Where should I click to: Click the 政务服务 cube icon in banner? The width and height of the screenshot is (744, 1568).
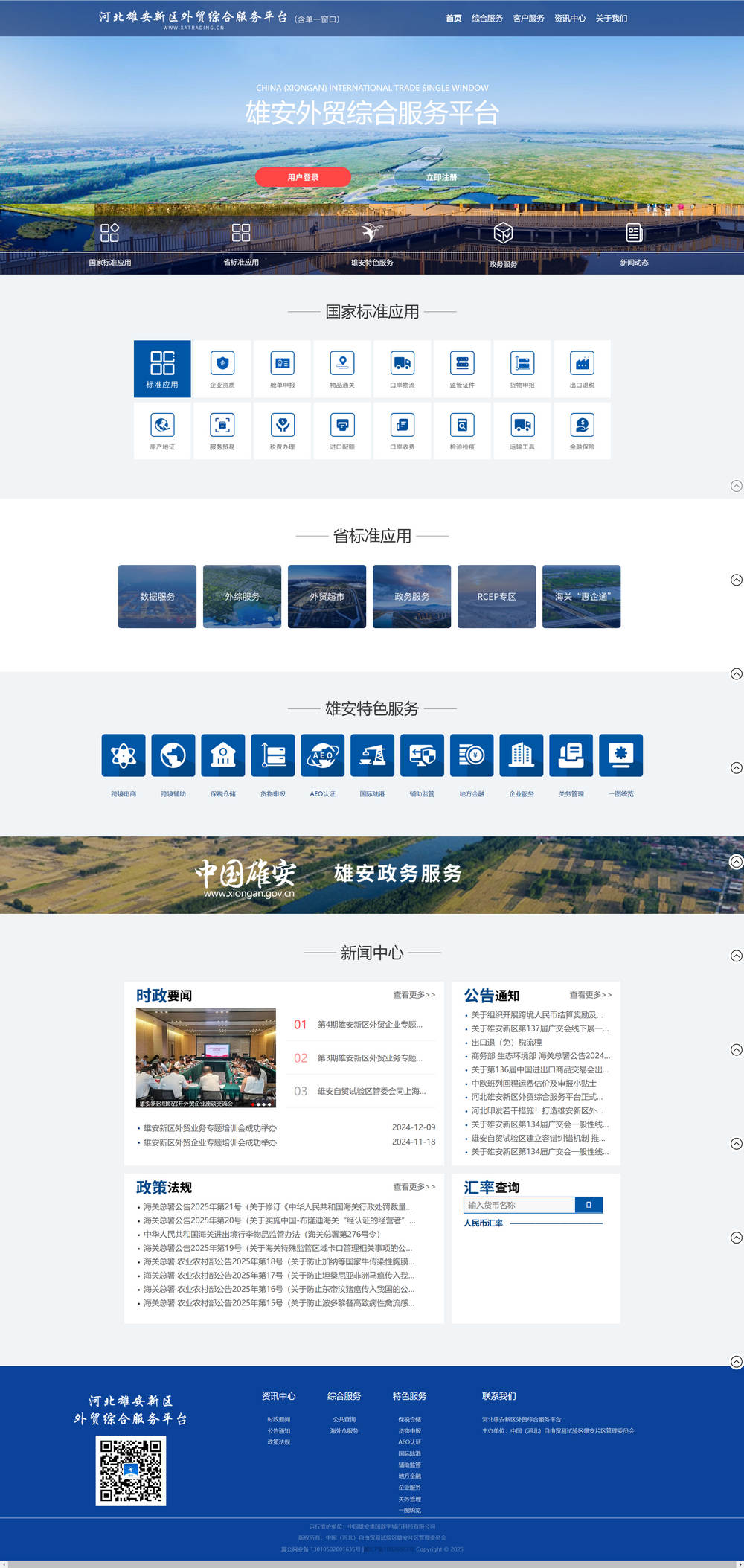[x=503, y=233]
